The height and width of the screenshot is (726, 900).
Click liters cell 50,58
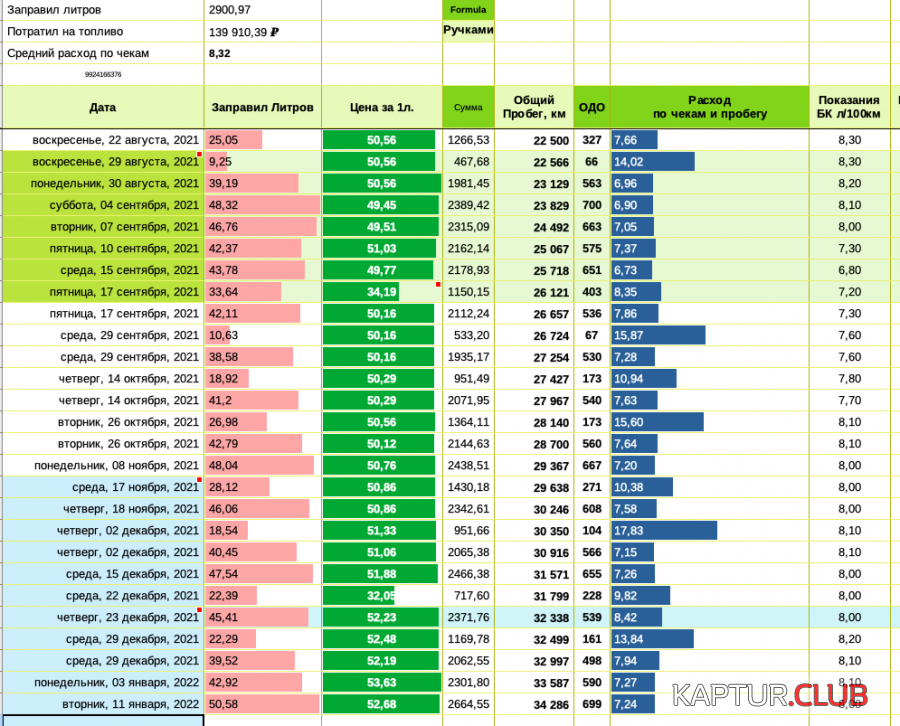263,704
